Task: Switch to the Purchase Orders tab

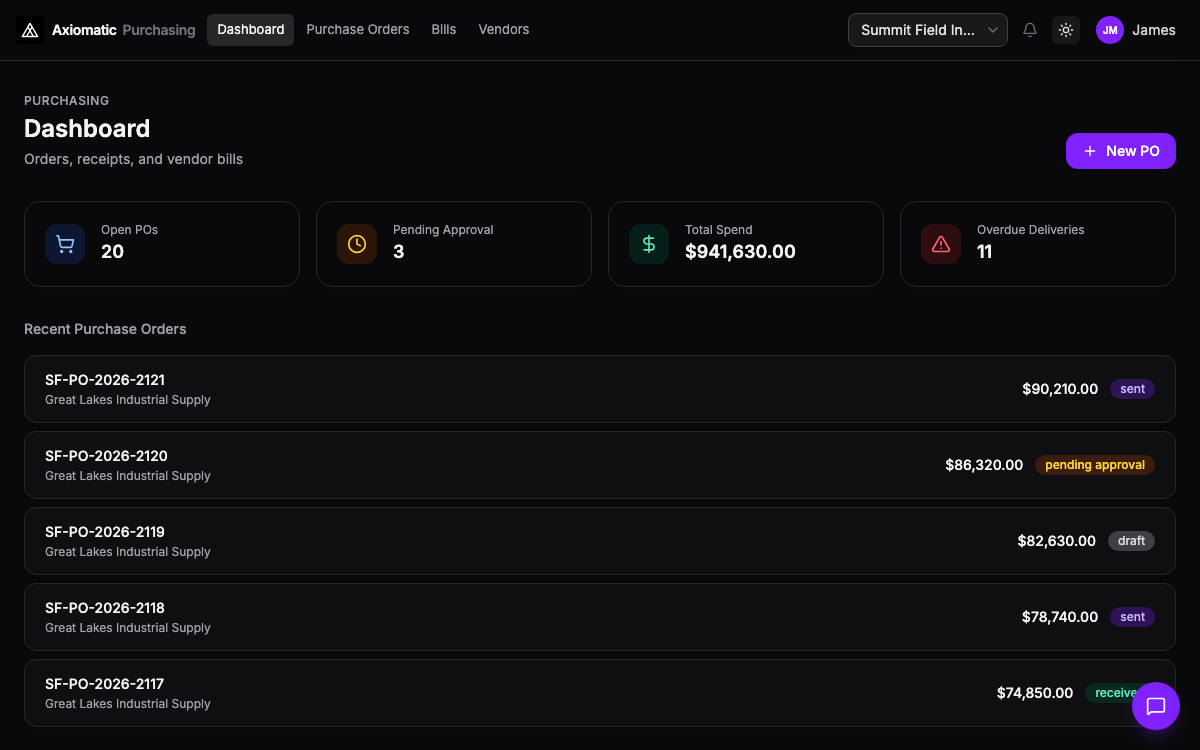Action: pyautogui.click(x=357, y=29)
